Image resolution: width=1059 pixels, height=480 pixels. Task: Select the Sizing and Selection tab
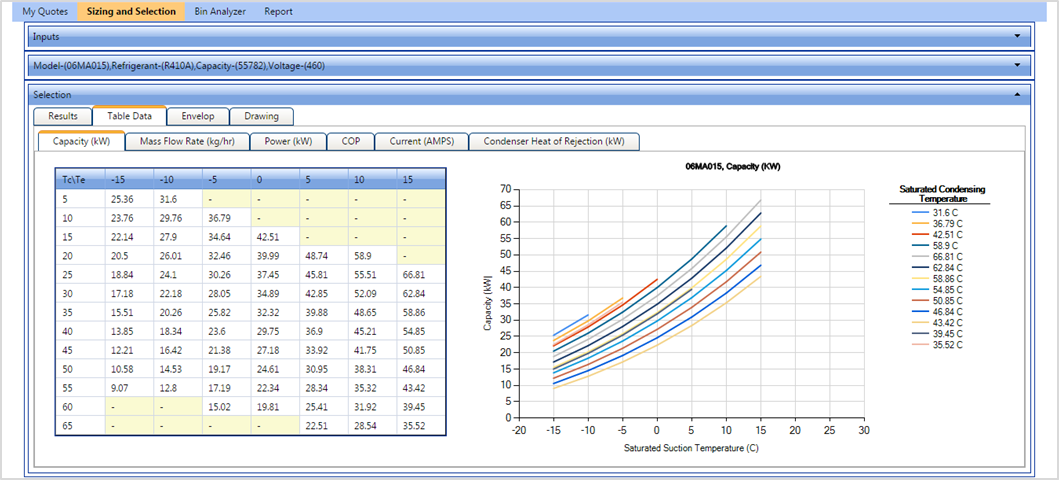[x=131, y=11]
